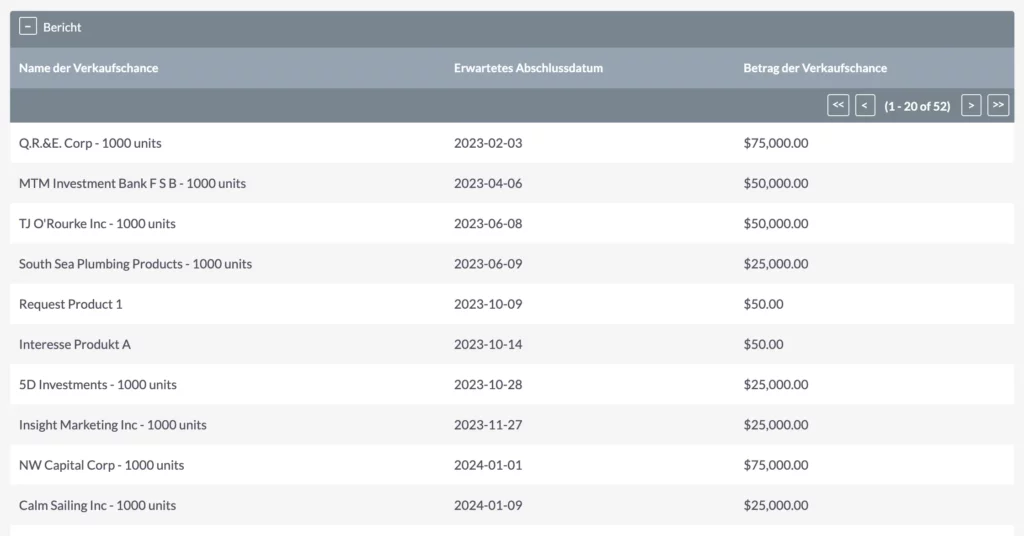Click the '(1 - 20 of 52)' pagination text
The image size is (1024, 536).
pyautogui.click(x=917, y=106)
